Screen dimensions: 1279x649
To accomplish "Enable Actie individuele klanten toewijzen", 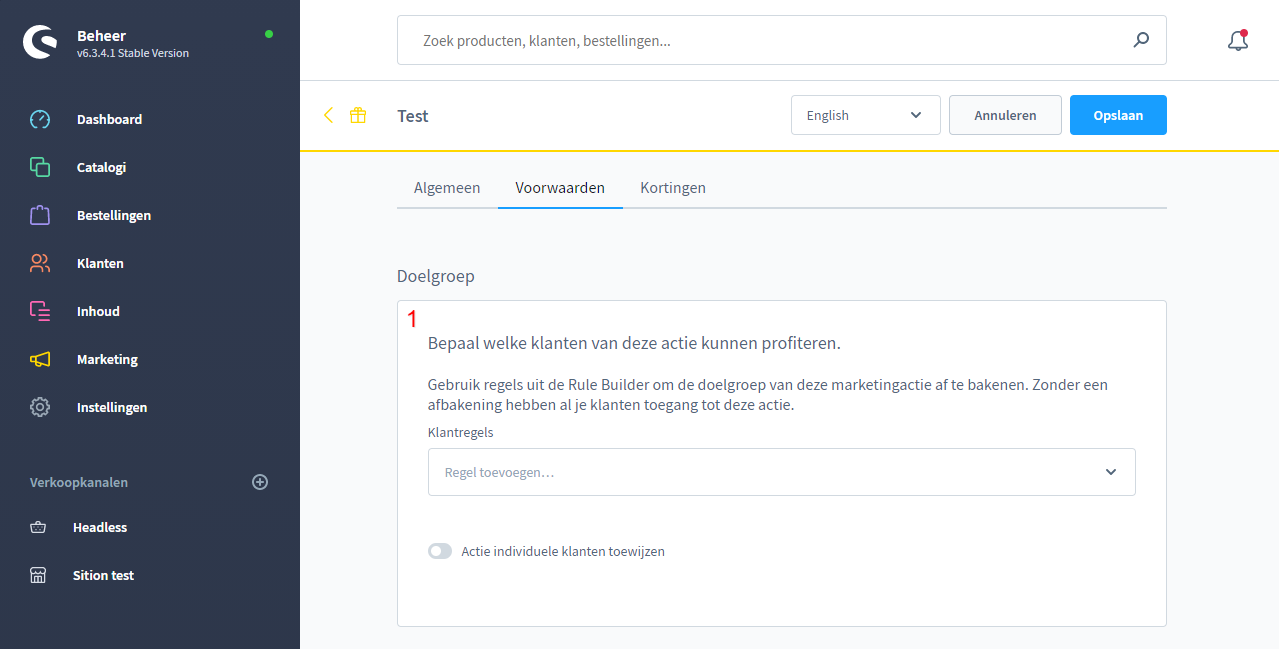I will (439, 551).
